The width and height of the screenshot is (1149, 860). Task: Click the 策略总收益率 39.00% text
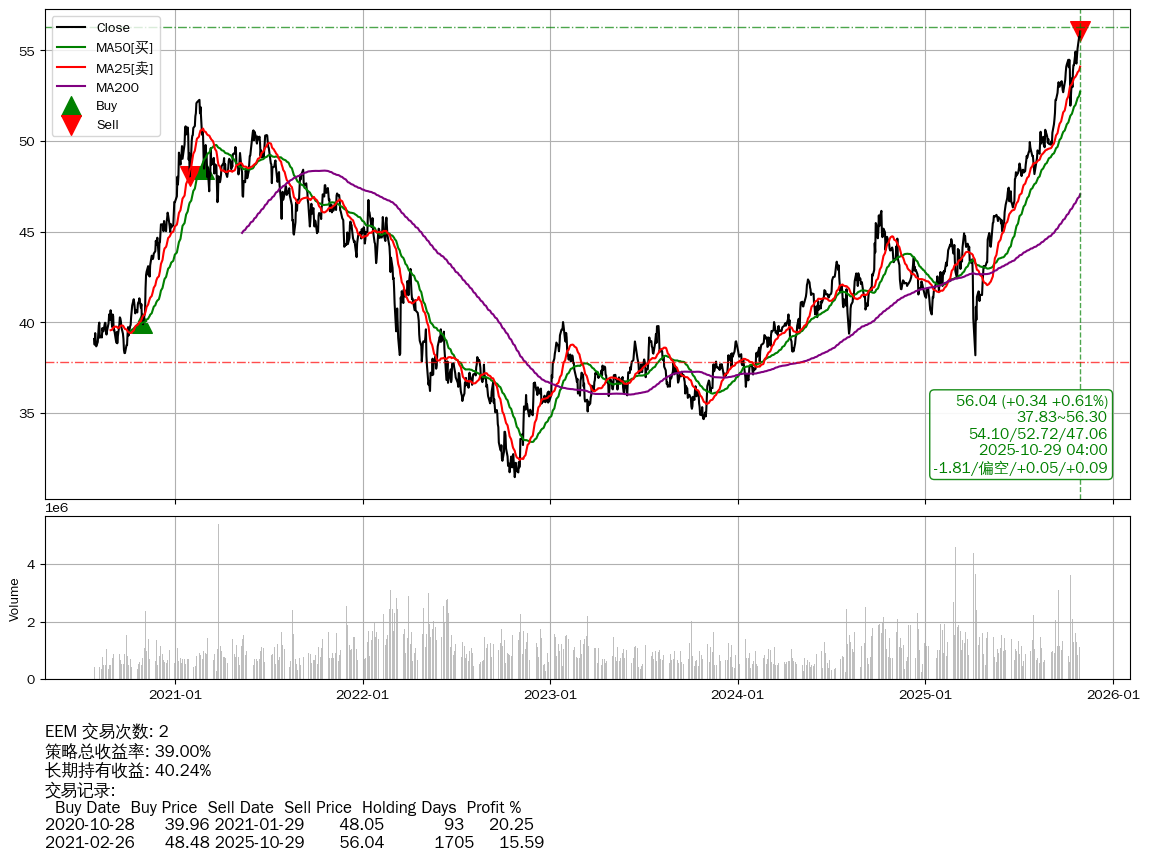click(128, 751)
